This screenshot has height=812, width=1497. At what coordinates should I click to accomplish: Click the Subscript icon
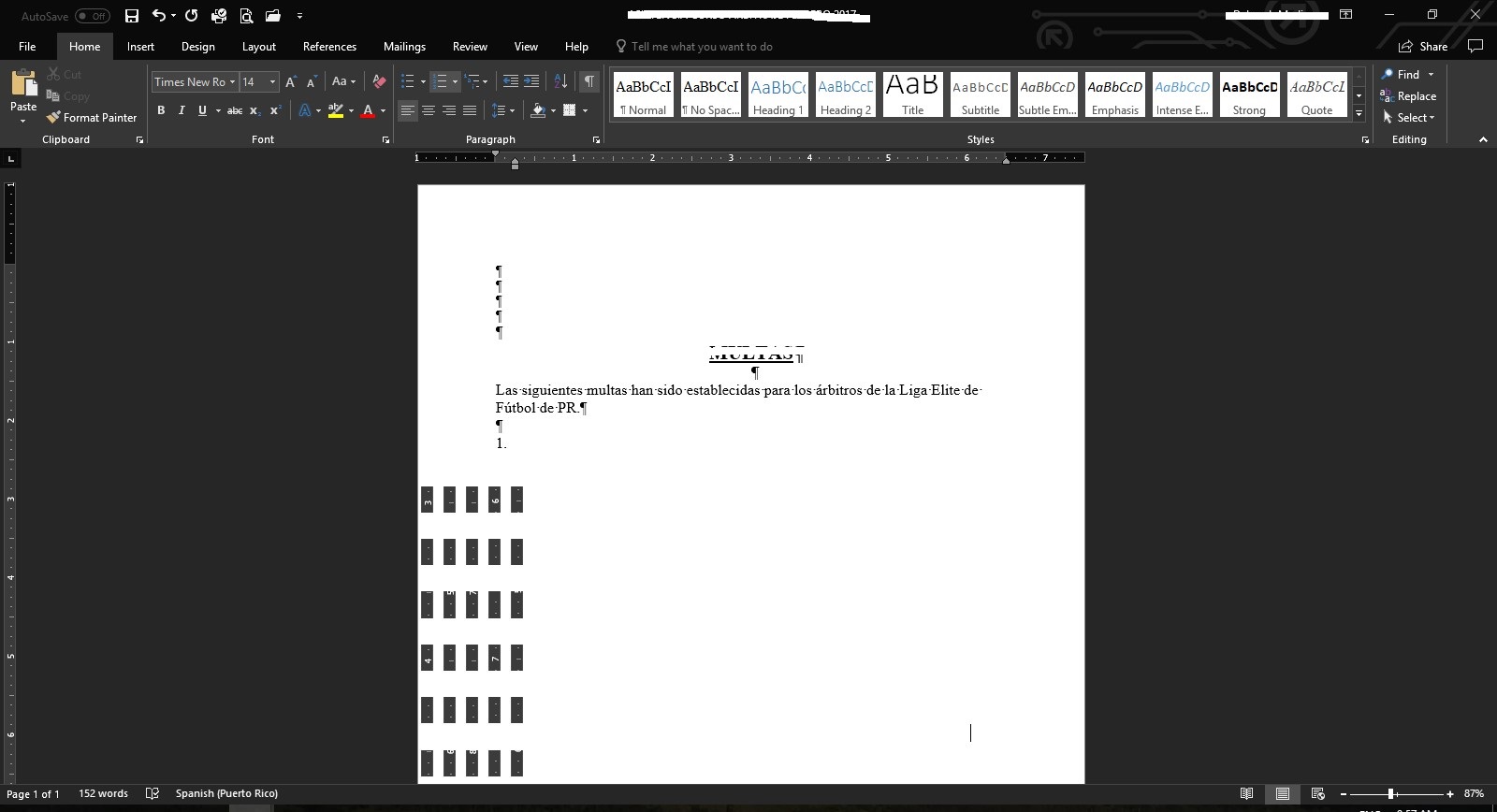pyautogui.click(x=254, y=110)
